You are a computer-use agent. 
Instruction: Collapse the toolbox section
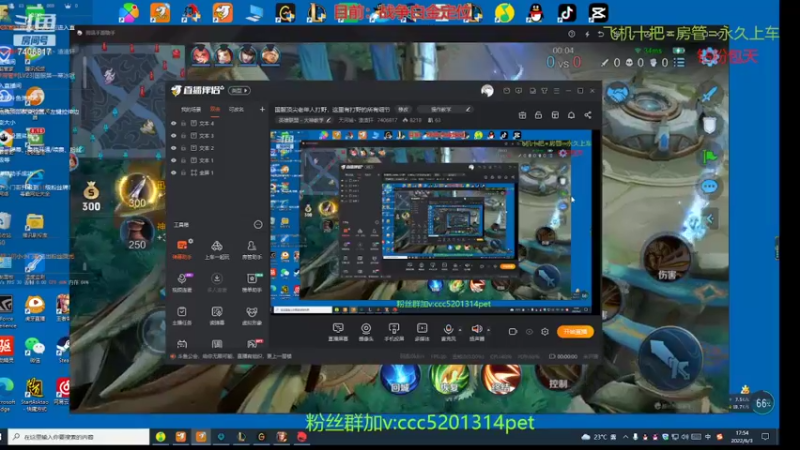coord(258,224)
